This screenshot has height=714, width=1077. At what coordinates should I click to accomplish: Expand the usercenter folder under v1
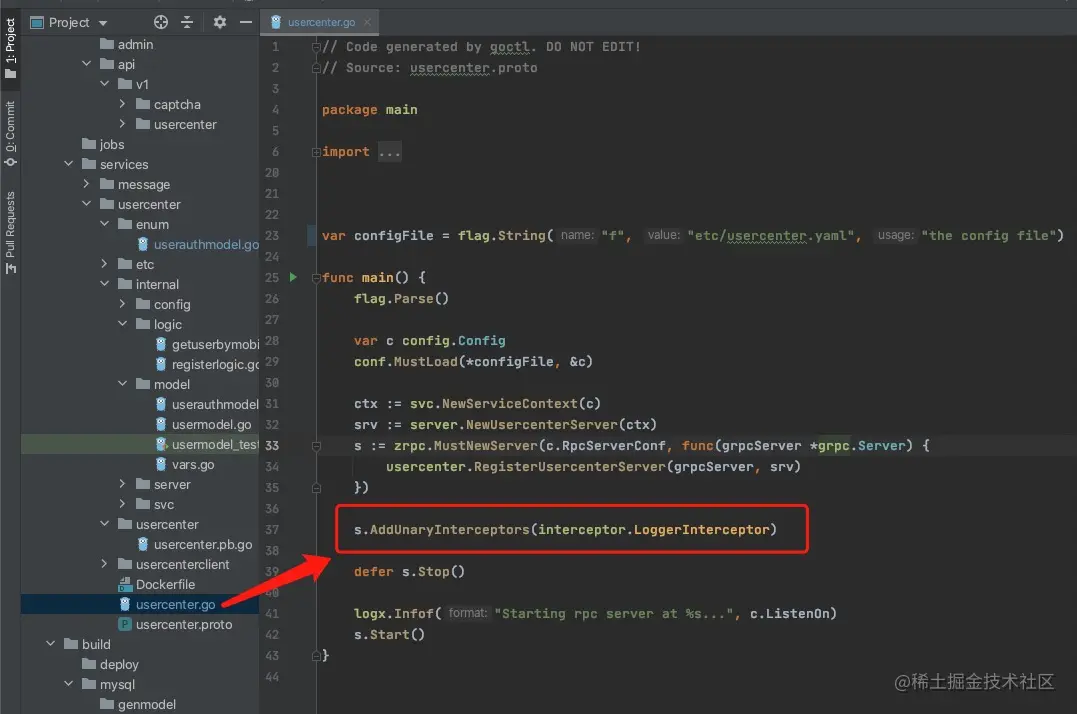pos(122,124)
